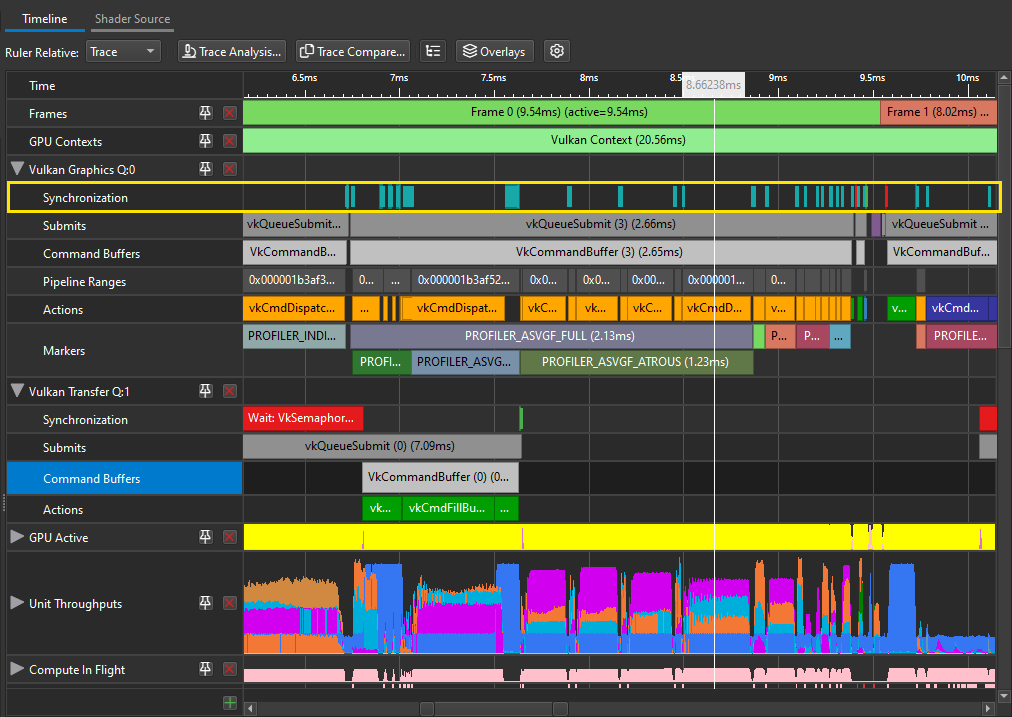Screen dimensions: 1012x717
Task: Pin the Unit Throughputs row
Action: tap(205, 603)
